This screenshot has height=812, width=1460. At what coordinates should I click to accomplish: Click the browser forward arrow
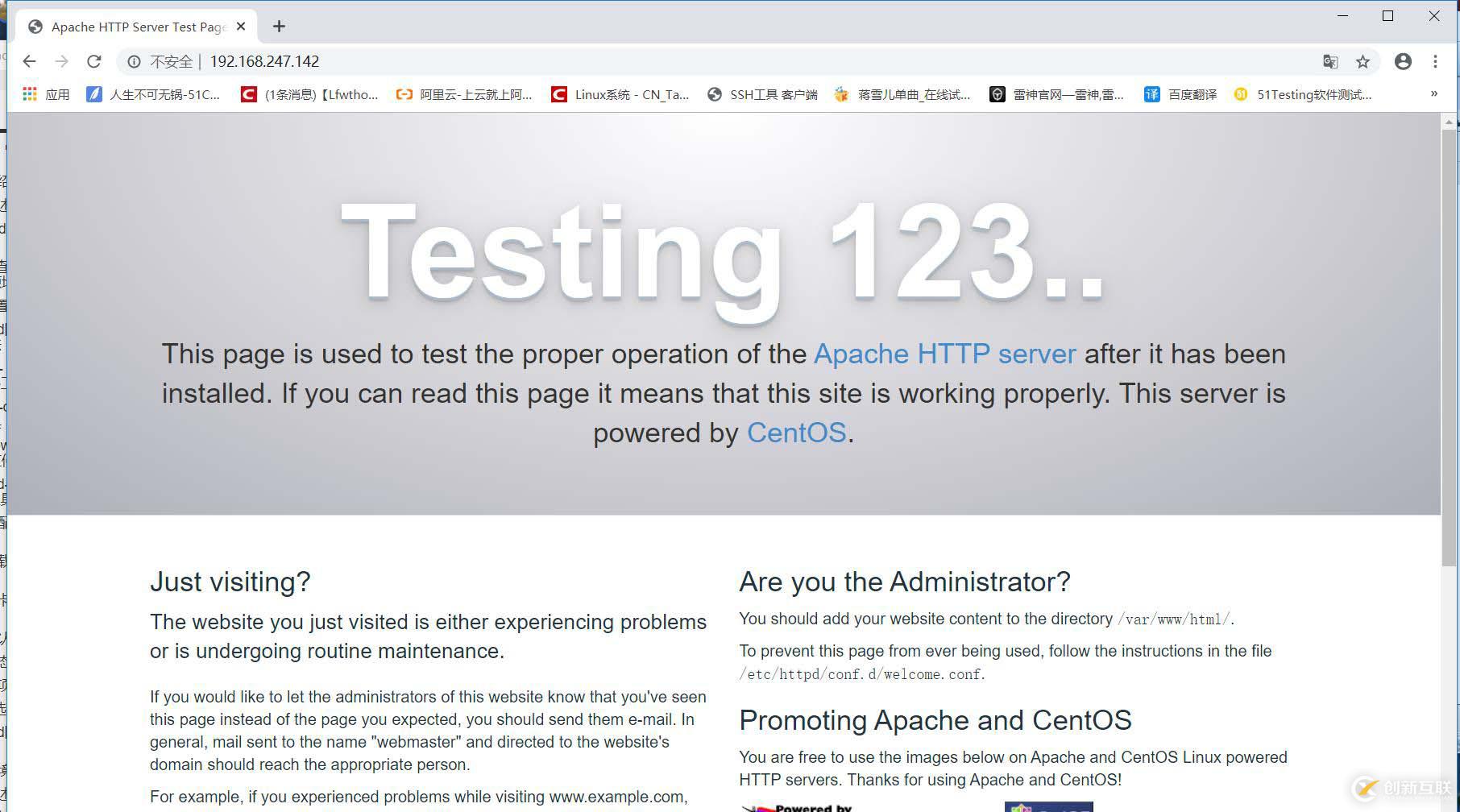pos(61,61)
